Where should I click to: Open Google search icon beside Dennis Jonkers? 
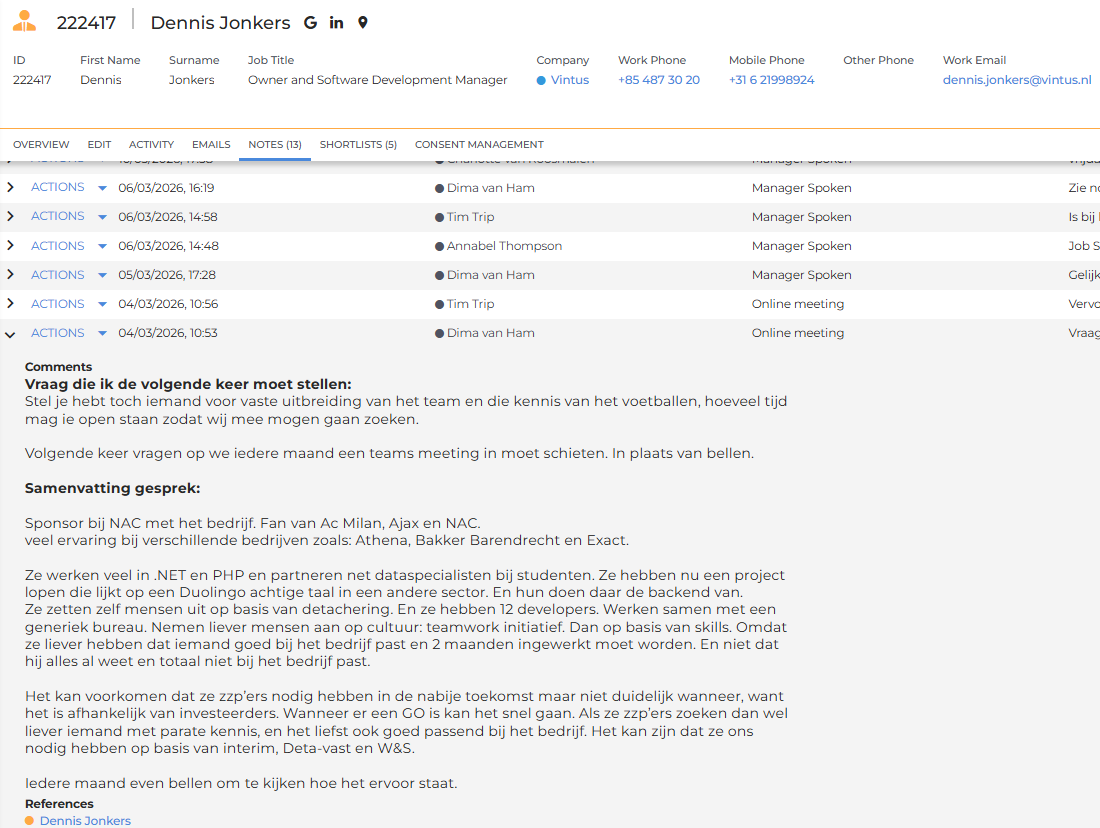click(x=310, y=22)
